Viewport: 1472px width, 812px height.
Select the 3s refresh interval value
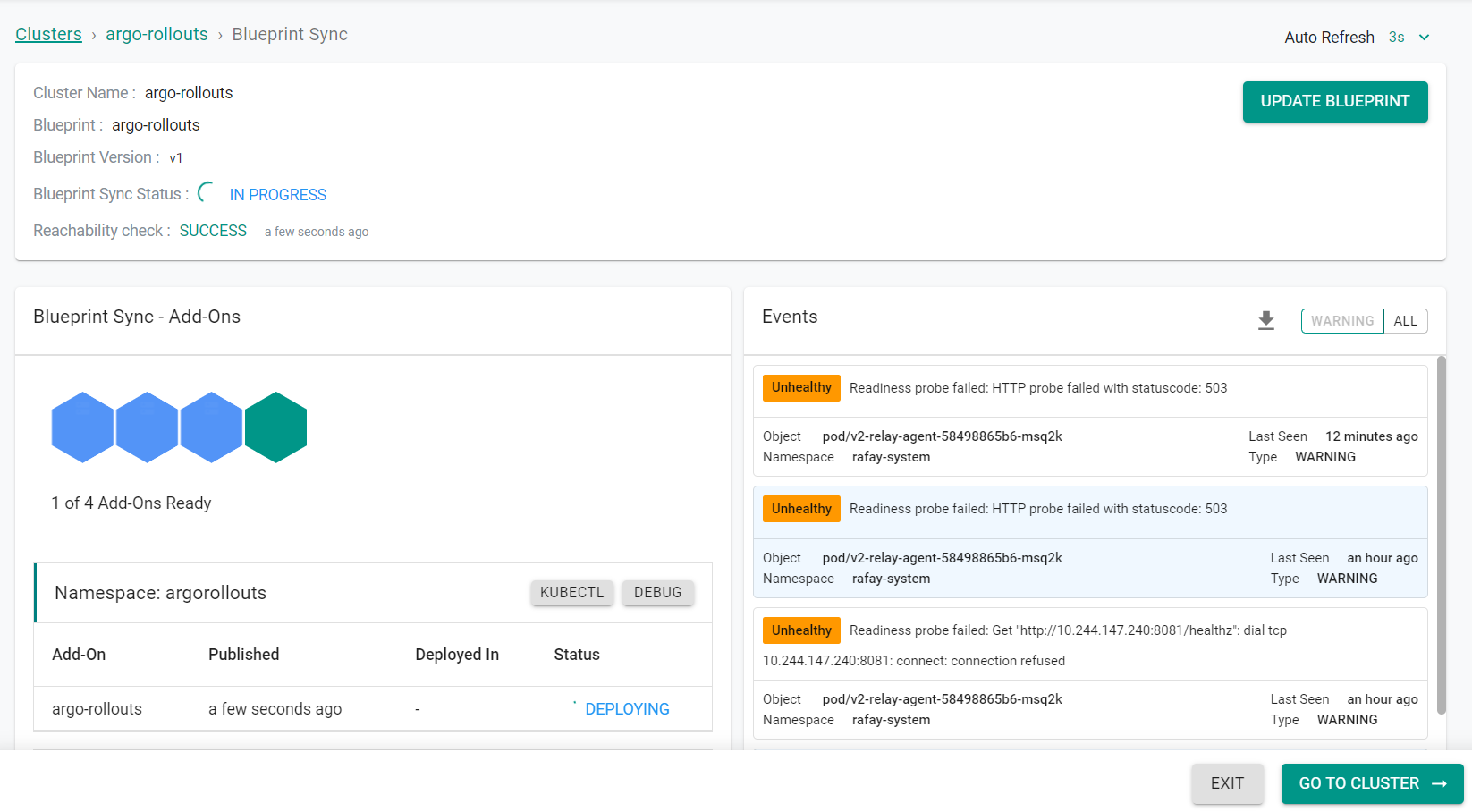[1396, 38]
